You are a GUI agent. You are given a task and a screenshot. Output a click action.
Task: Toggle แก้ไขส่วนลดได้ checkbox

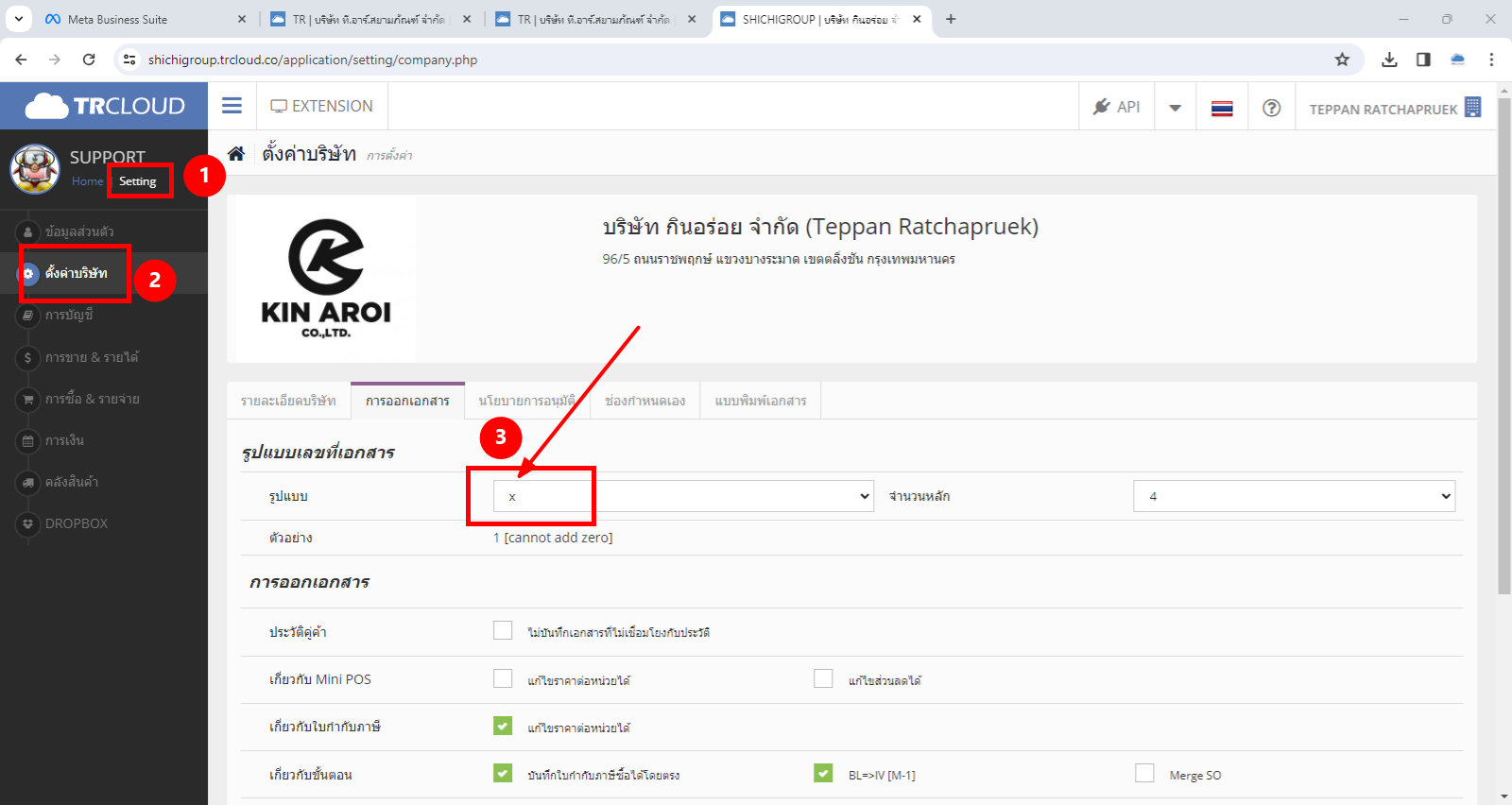tap(823, 678)
